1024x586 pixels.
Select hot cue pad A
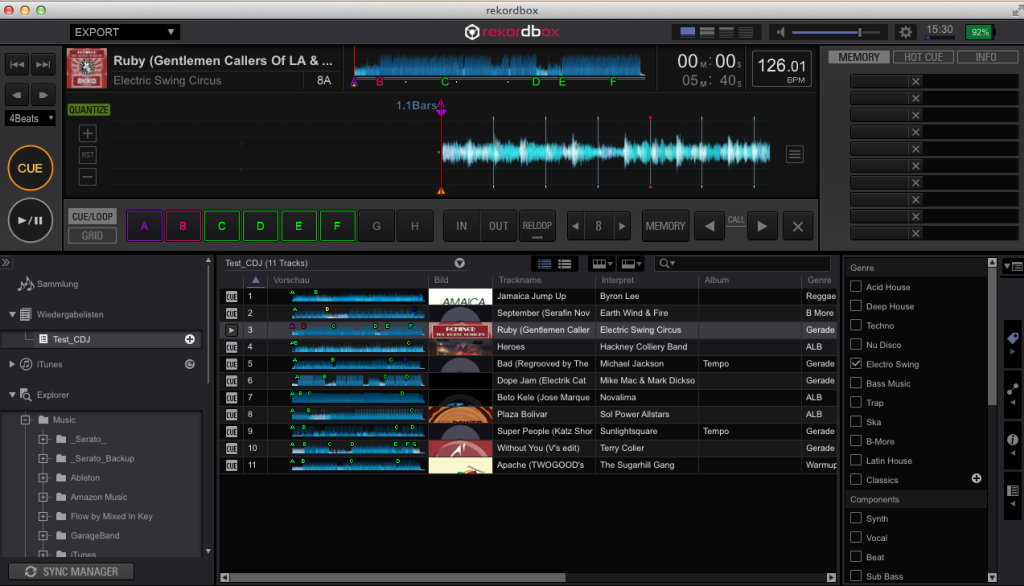point(144,226)
